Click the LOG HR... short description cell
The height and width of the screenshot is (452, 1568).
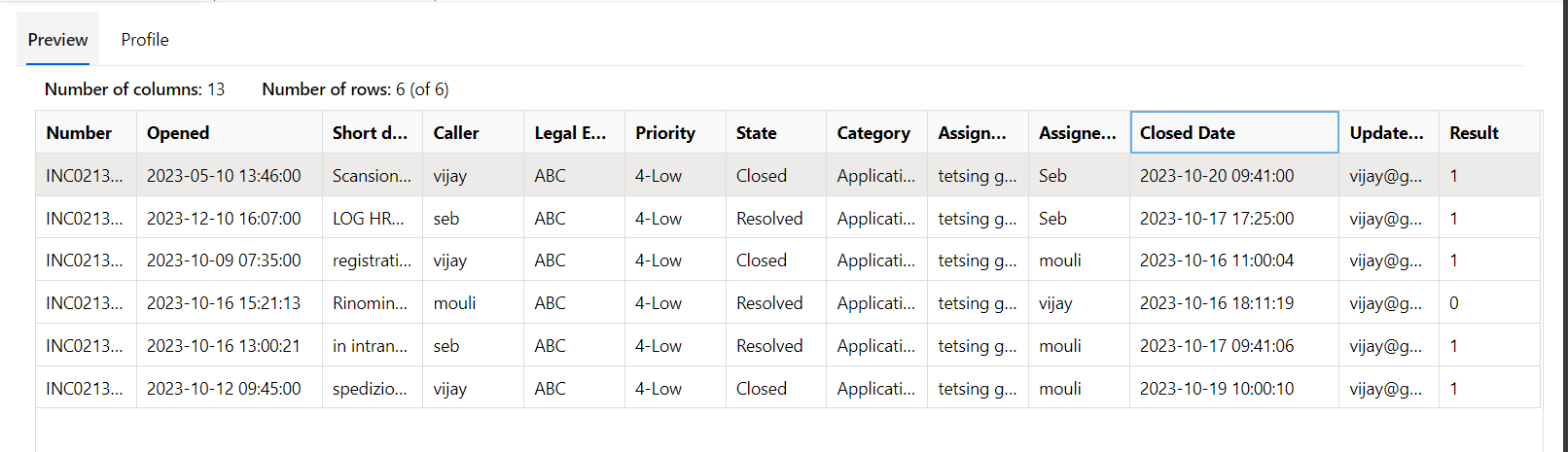point(373,218)
